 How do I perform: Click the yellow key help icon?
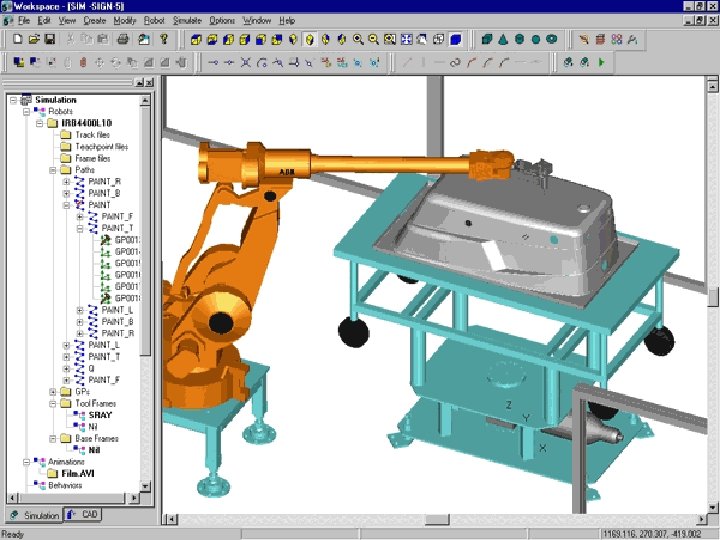[164, 39]
